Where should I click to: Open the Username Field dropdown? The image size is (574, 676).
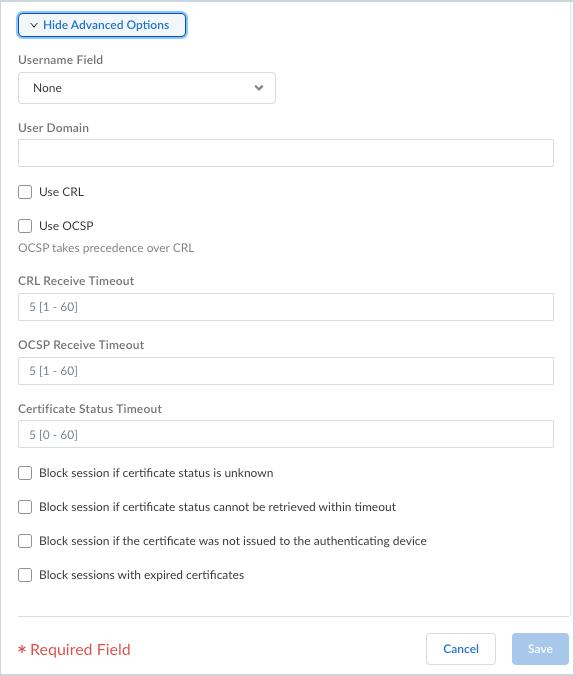click(x=147, y=88)
